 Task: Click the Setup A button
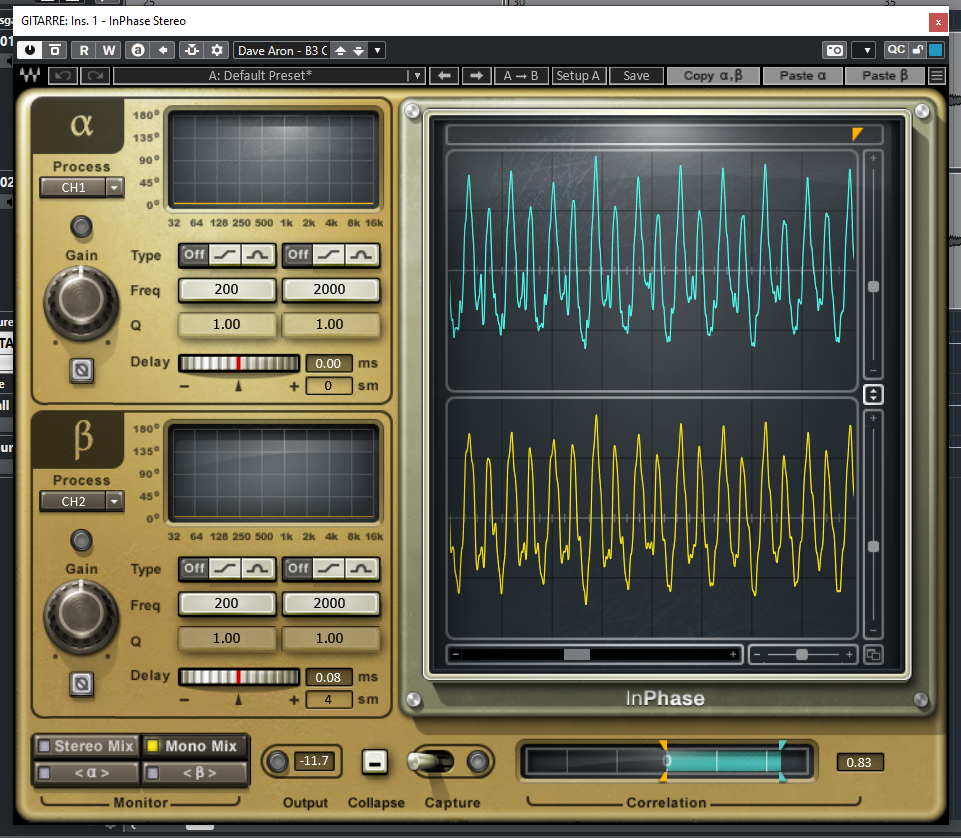click(x=578, y=75)
